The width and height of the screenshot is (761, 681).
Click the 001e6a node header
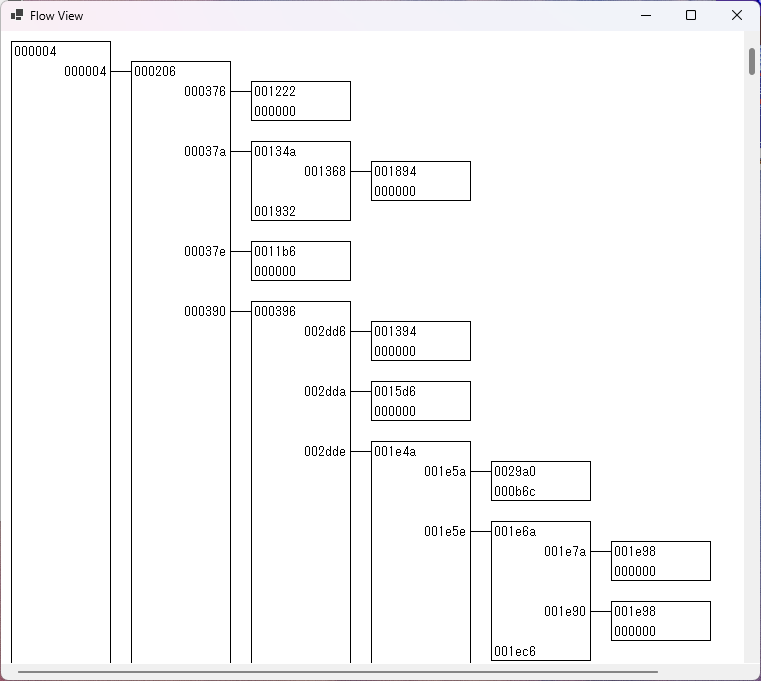tap(515, 532)
